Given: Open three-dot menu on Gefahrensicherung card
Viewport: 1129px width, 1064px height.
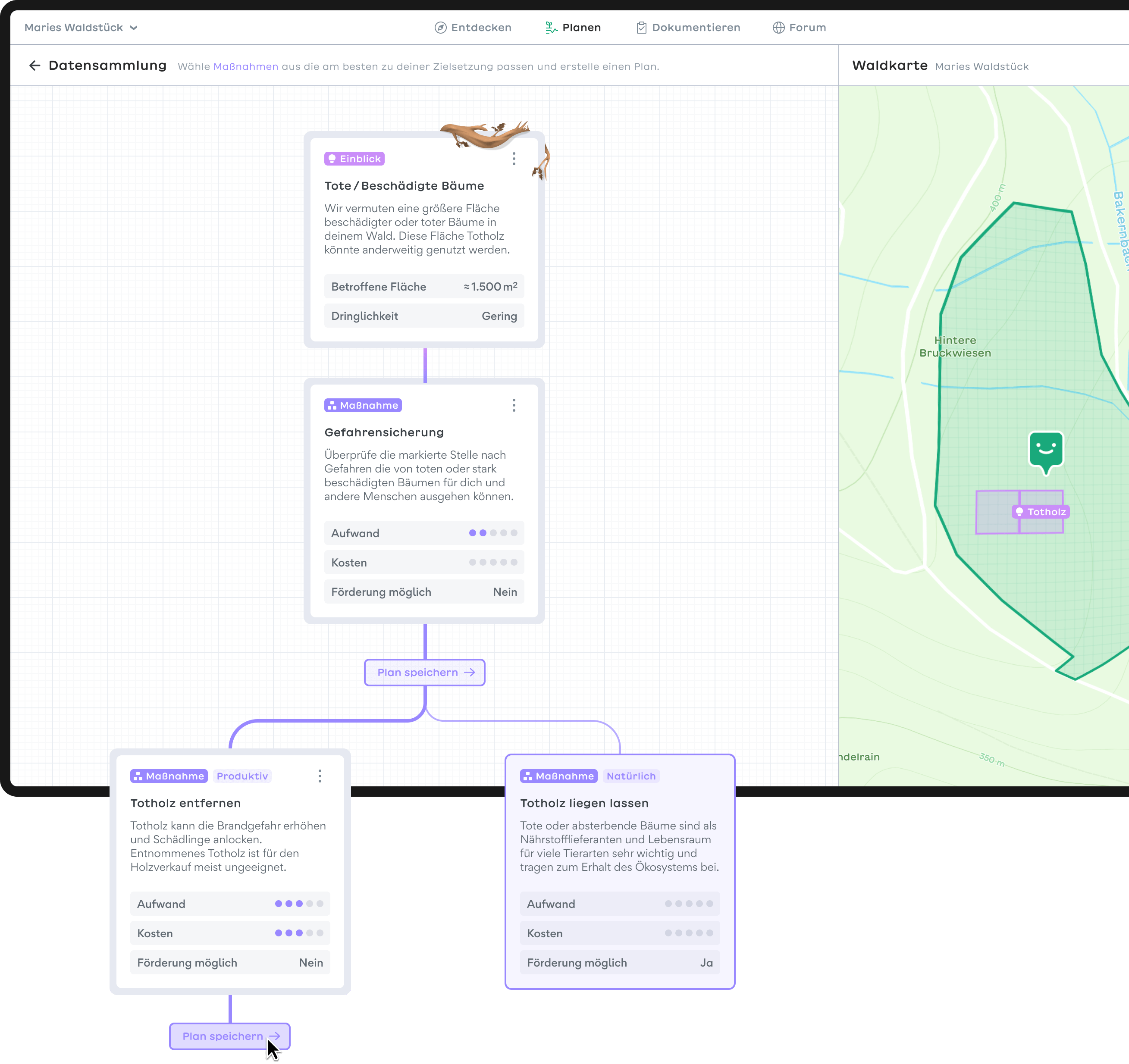Looking at the screenshot, I should click(x=514, y=405).
